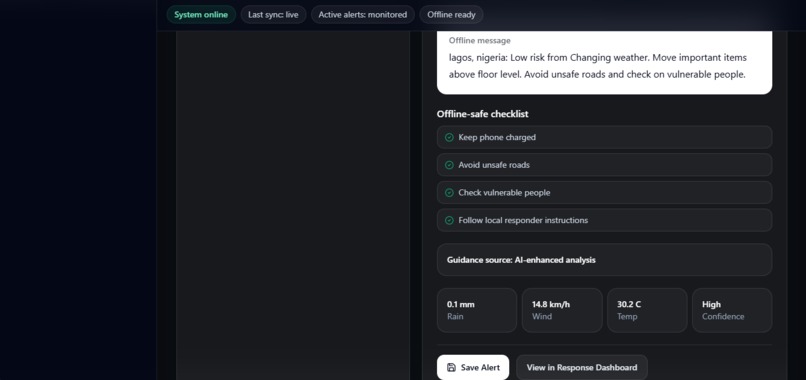Click the Offline ready status pill
This screenshot has height=380, width=806.
451,14
